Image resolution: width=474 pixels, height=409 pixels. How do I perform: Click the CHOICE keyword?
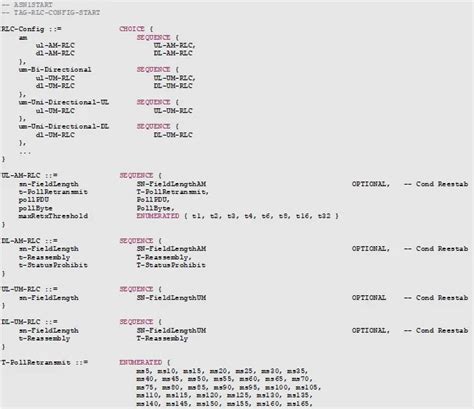click(132, 29)
